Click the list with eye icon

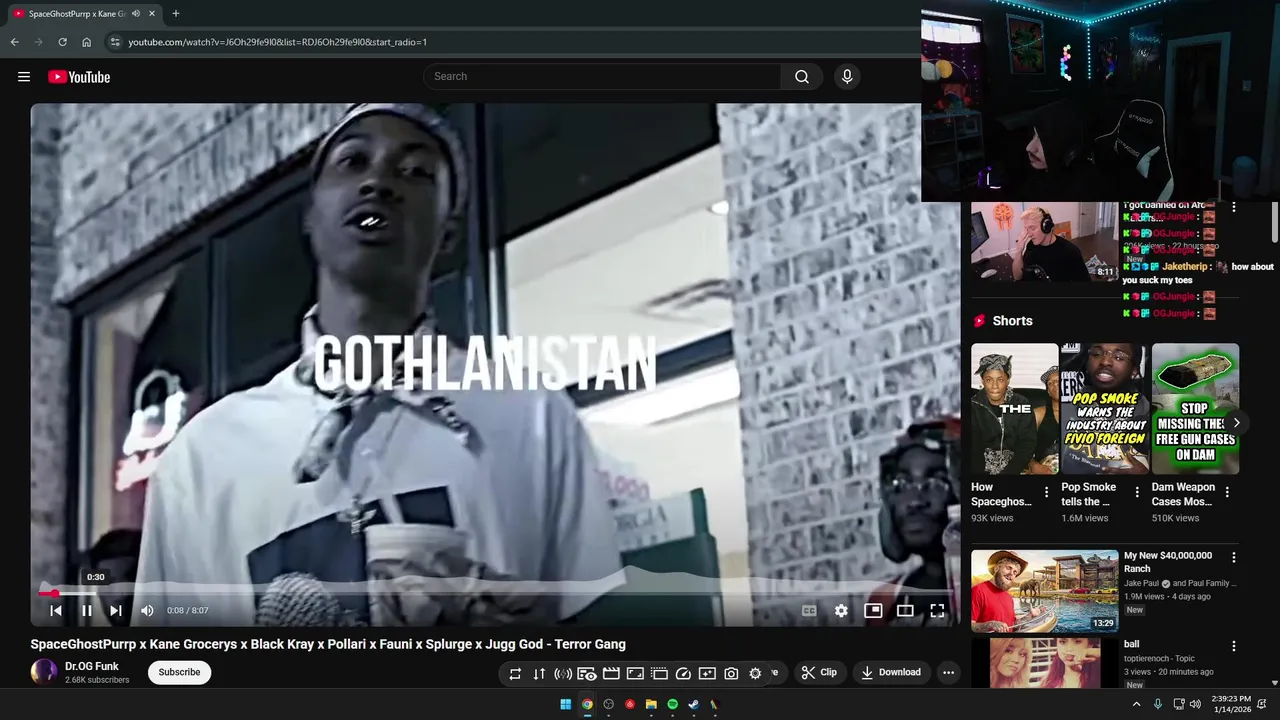click(587, 674)
